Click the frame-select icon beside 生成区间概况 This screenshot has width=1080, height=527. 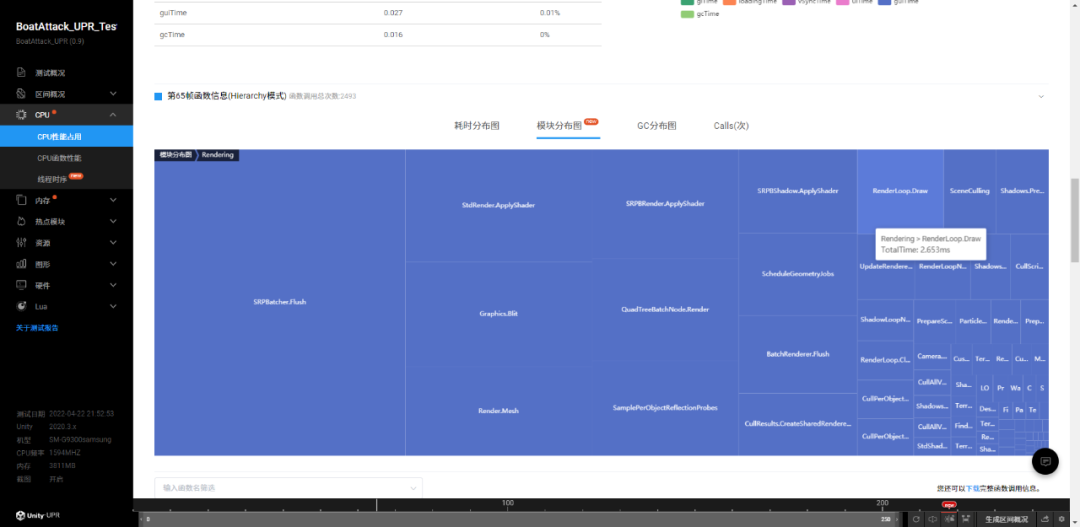(x=966, y=519)
